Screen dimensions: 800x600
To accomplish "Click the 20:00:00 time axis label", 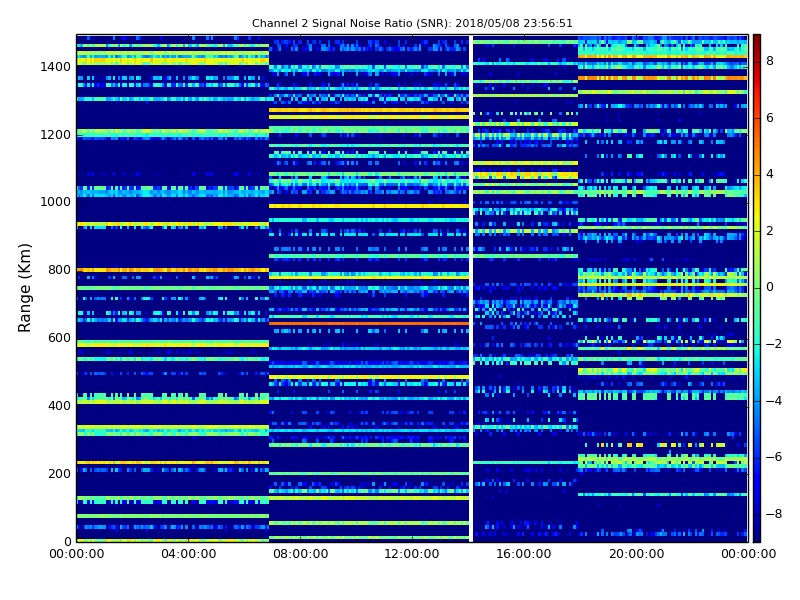I will [x=636, y=554].
